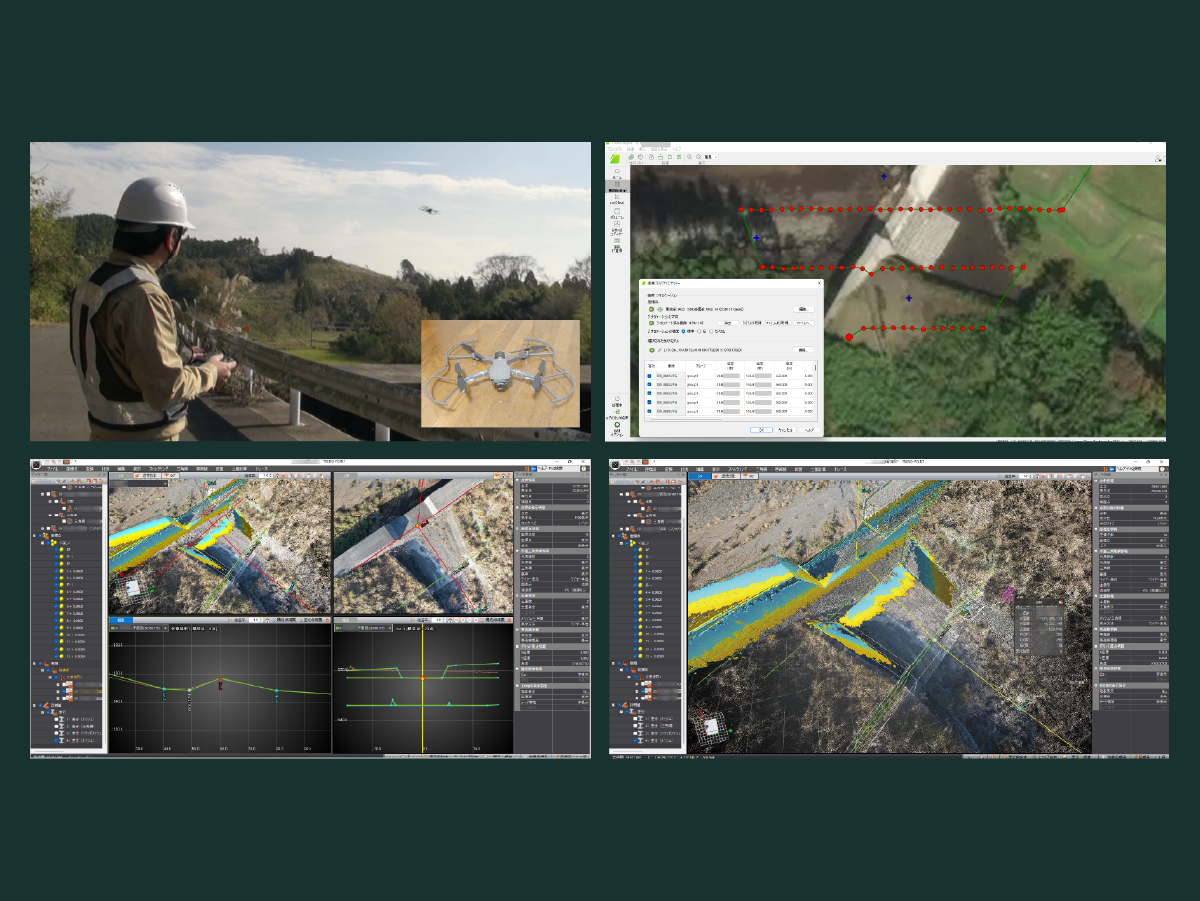Open the ファイル menu in split-view TREND-POINT window
This screenshot has height=901, width=1200.
[50, 468]
